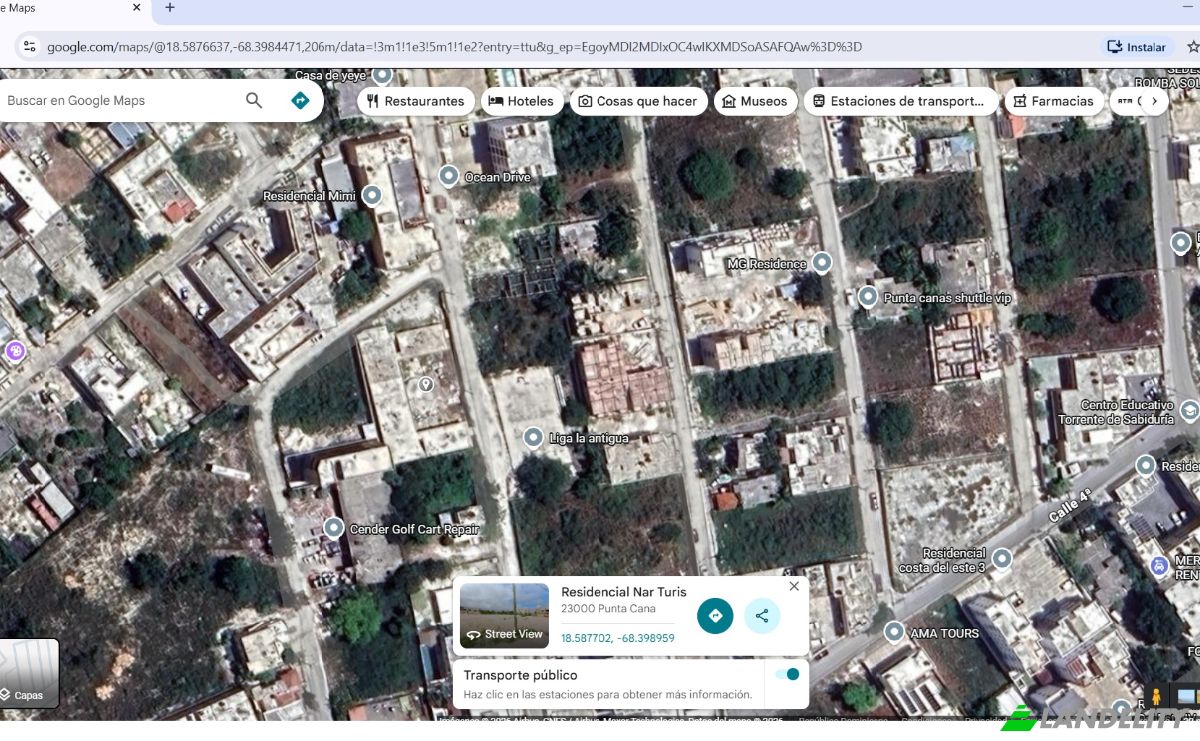Screen dimensions: 1200x741
Task: Select the Restaurantes category chip
Action: [416, 100]
